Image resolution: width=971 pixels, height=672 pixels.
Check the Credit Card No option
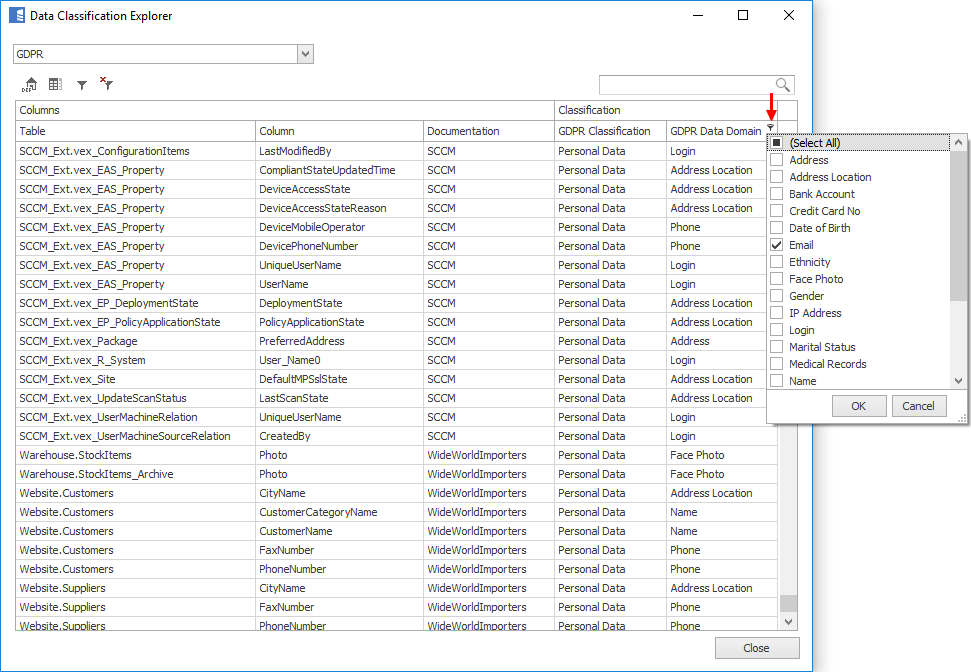776,211
